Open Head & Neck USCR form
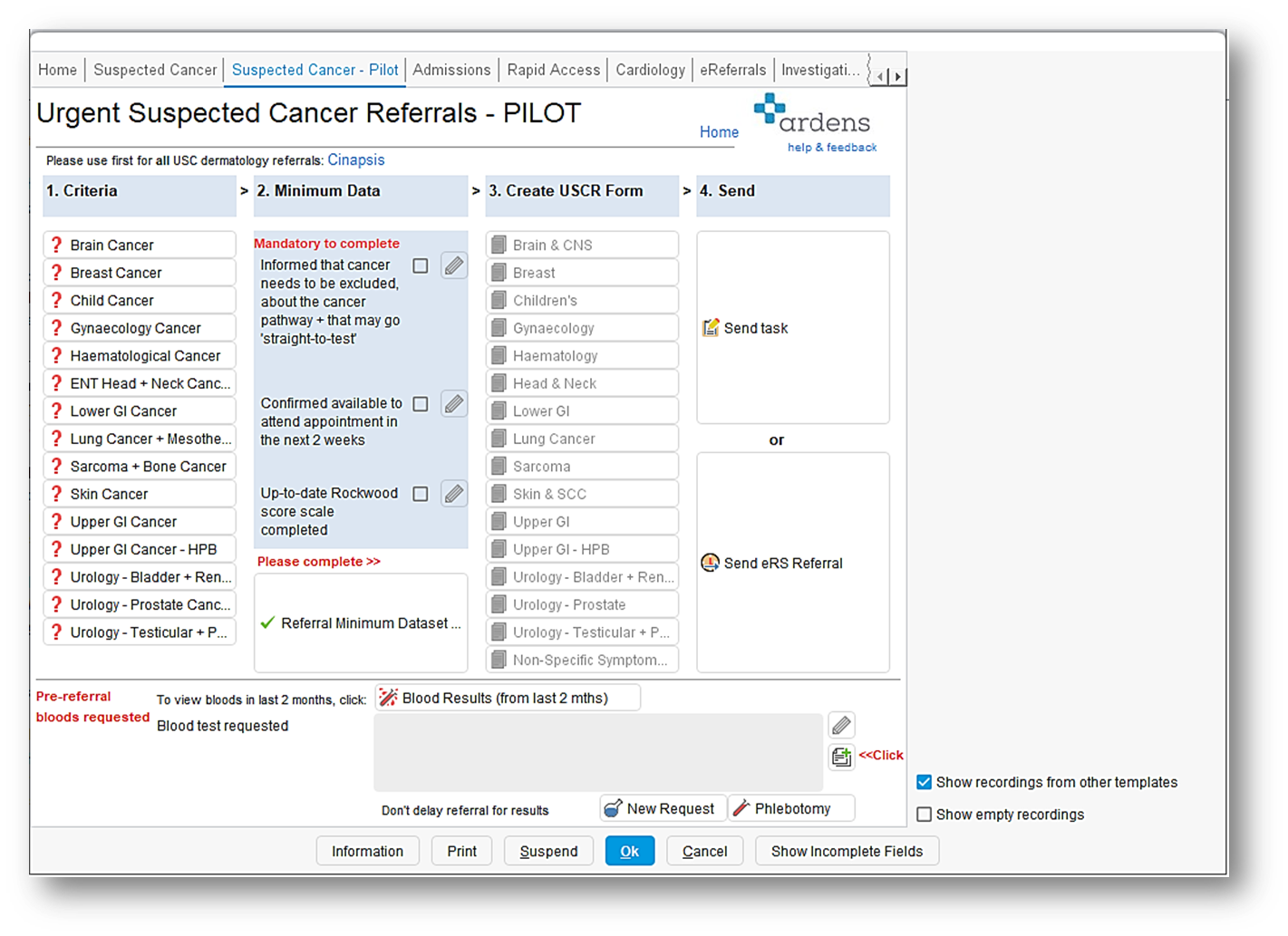The image size is (1288, 936). 583,383
